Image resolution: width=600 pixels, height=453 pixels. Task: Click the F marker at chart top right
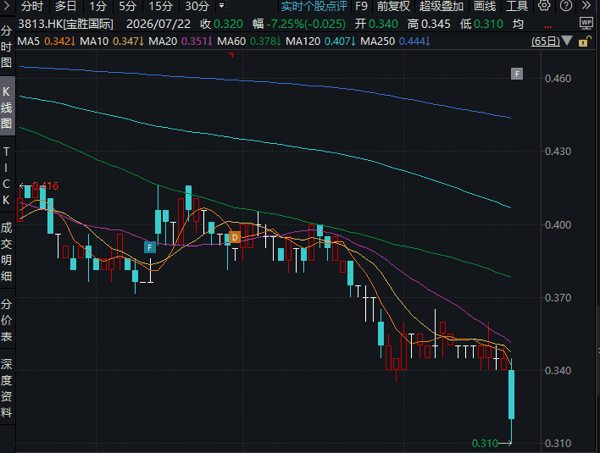517,74
